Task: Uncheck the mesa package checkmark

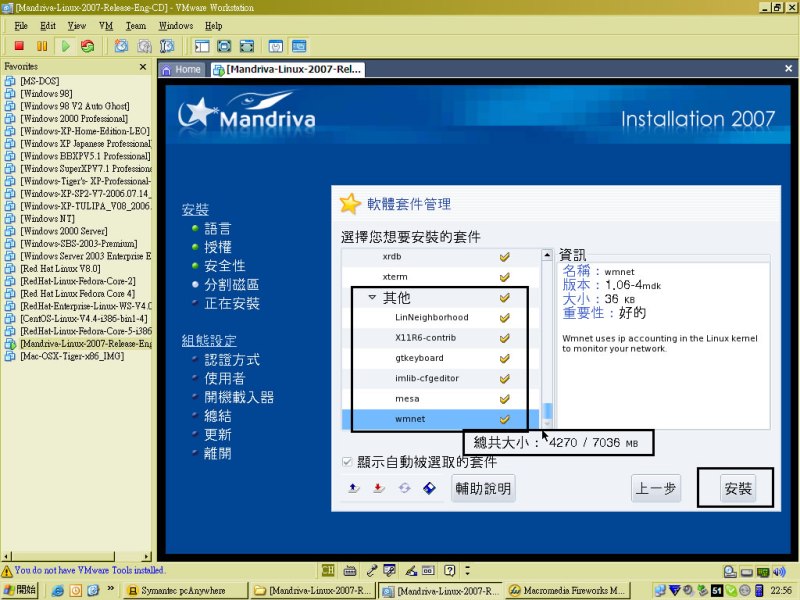Action: tap(505, 399)
